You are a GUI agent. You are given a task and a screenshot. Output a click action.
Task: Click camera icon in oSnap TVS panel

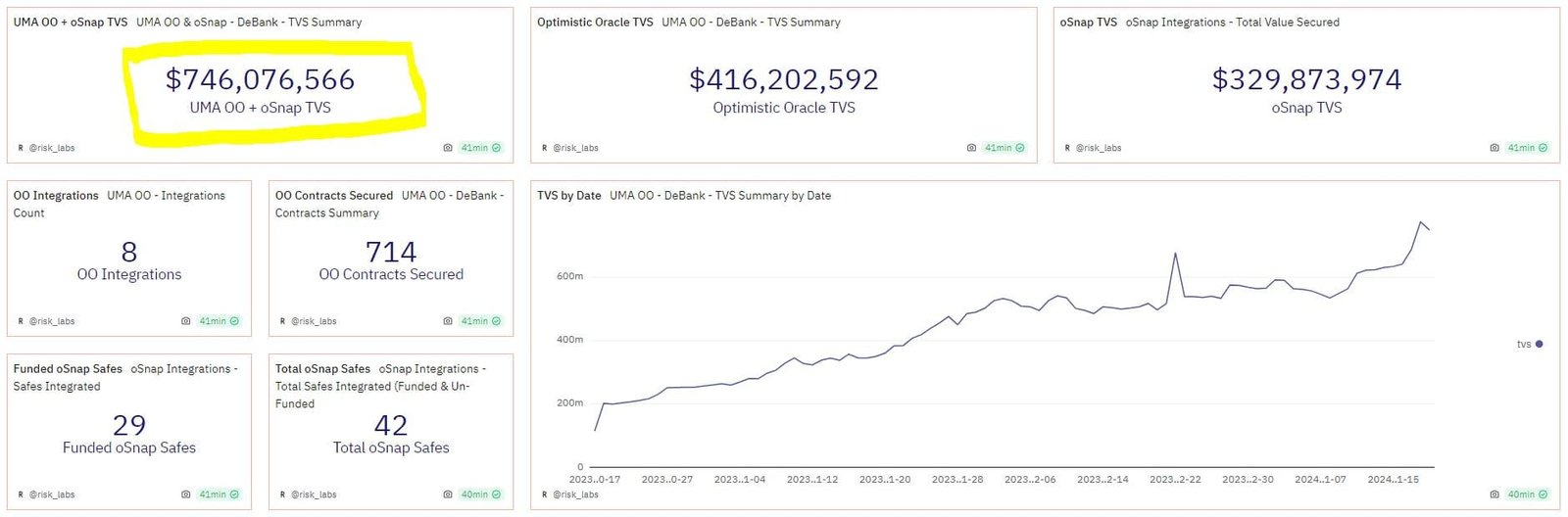pos(1494,148)
